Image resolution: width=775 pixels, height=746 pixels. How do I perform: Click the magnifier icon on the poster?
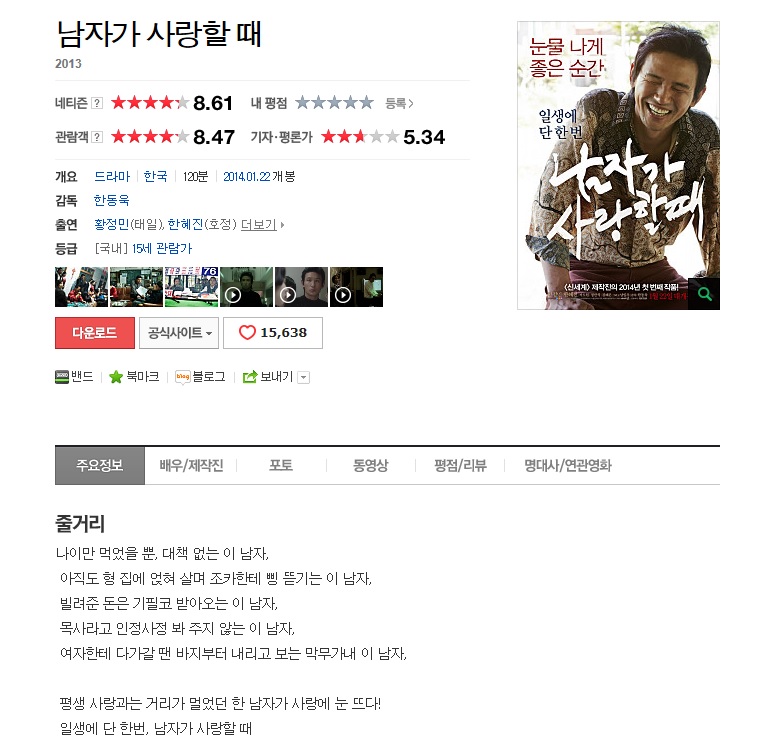tap(704, 294)
